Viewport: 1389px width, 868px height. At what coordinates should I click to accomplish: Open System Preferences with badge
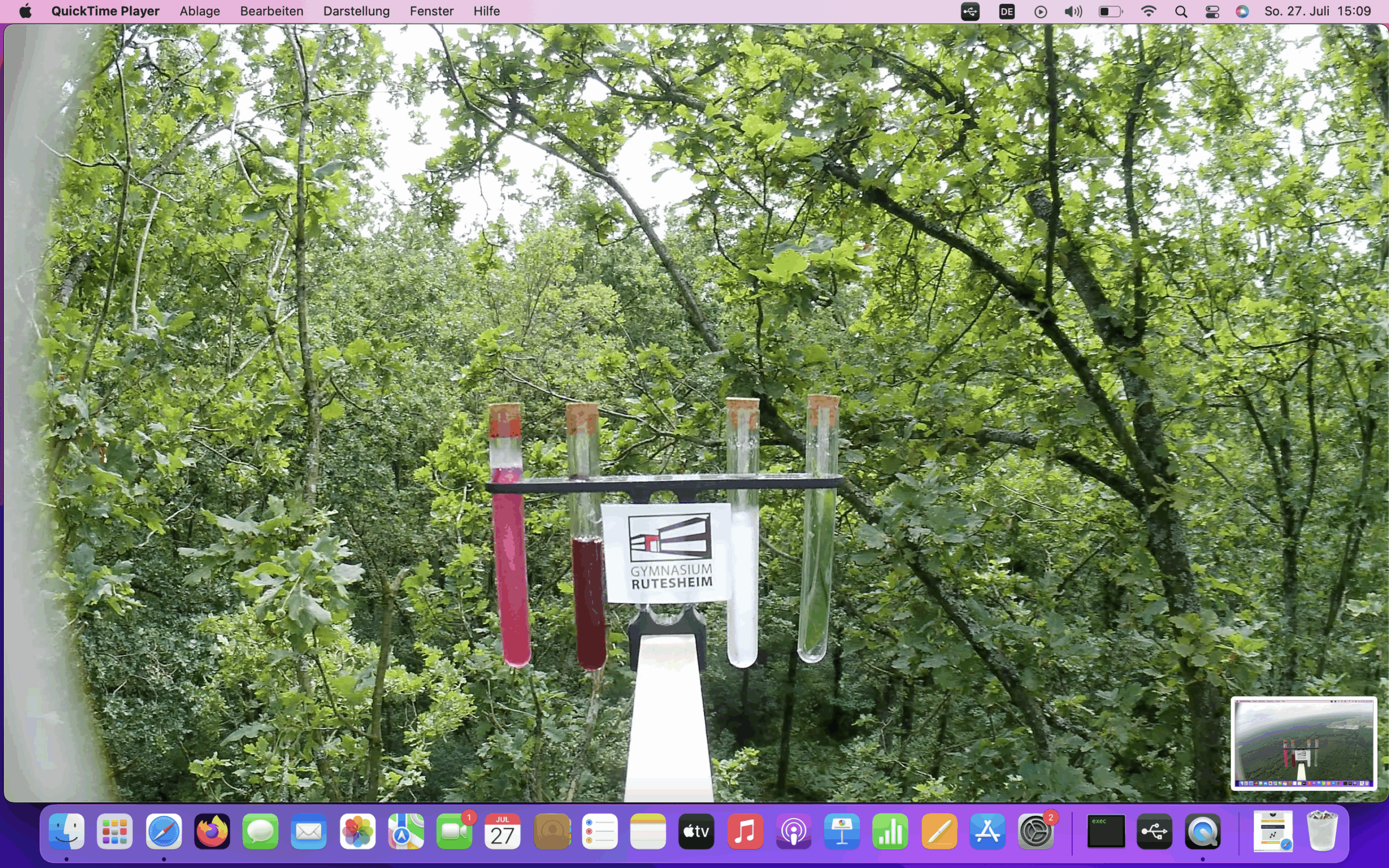[x=1035, y=831]
